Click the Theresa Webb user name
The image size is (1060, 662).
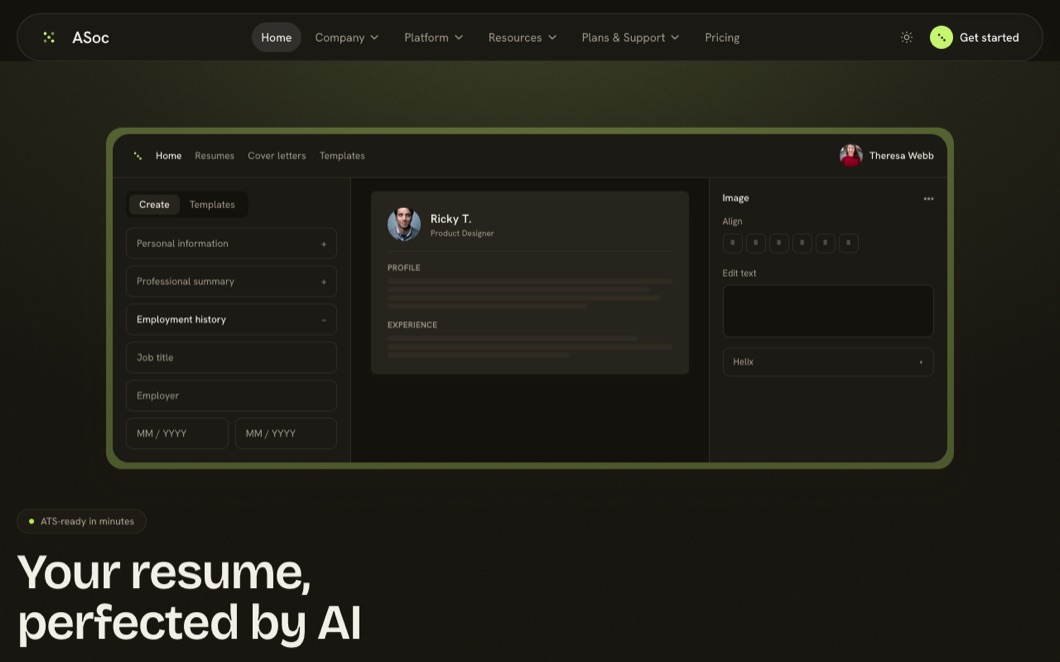pos(901,156)
